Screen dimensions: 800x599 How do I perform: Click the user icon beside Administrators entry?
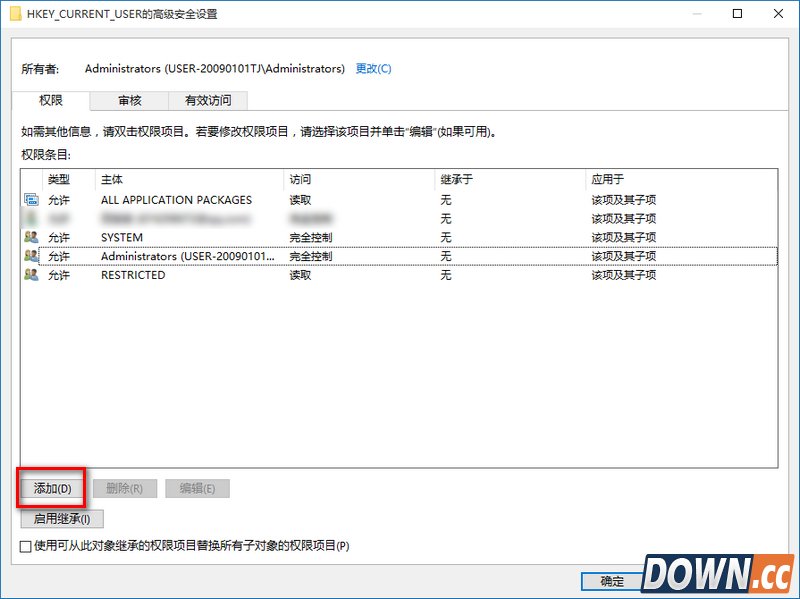pos(31,256)
